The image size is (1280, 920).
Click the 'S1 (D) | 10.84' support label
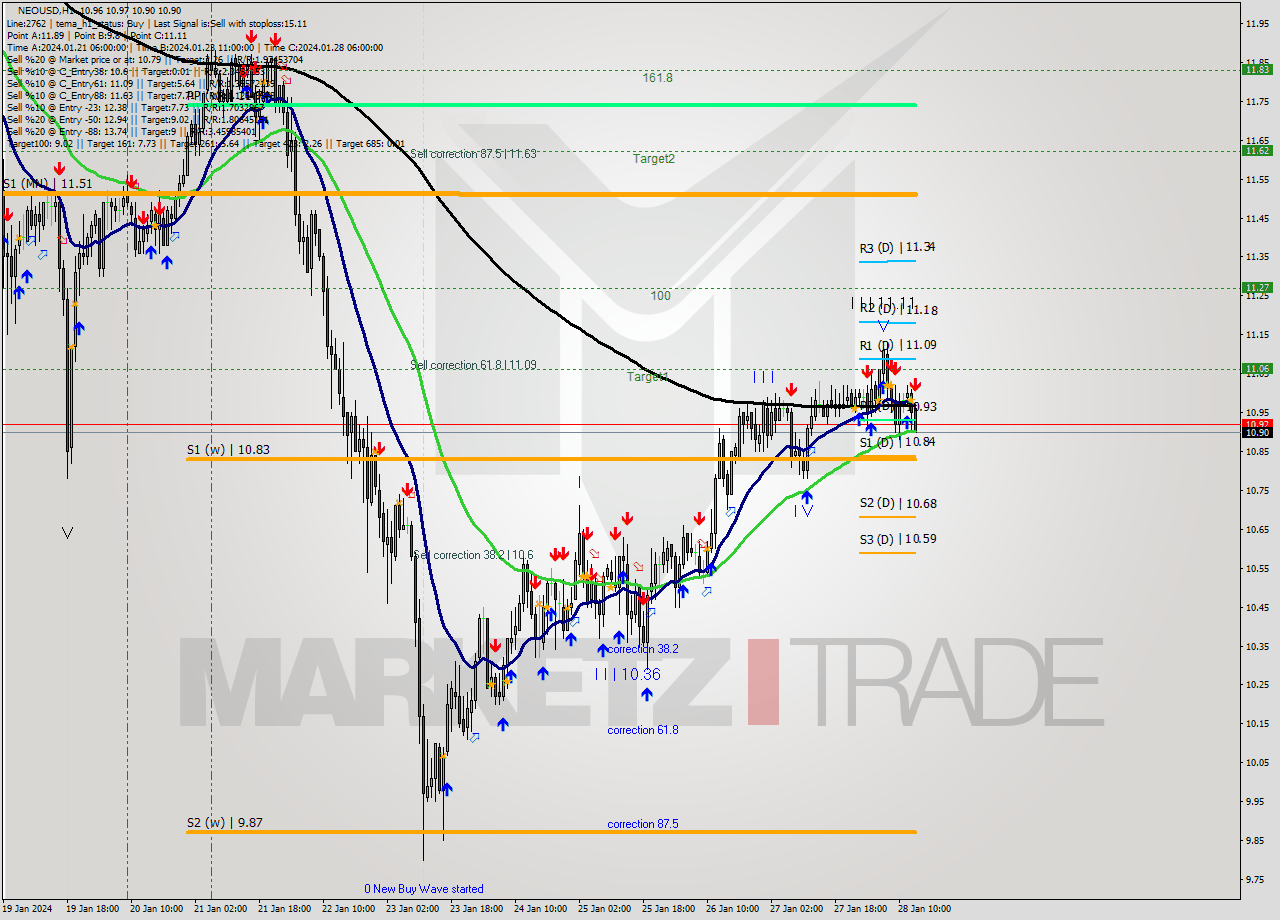(897, 442)
